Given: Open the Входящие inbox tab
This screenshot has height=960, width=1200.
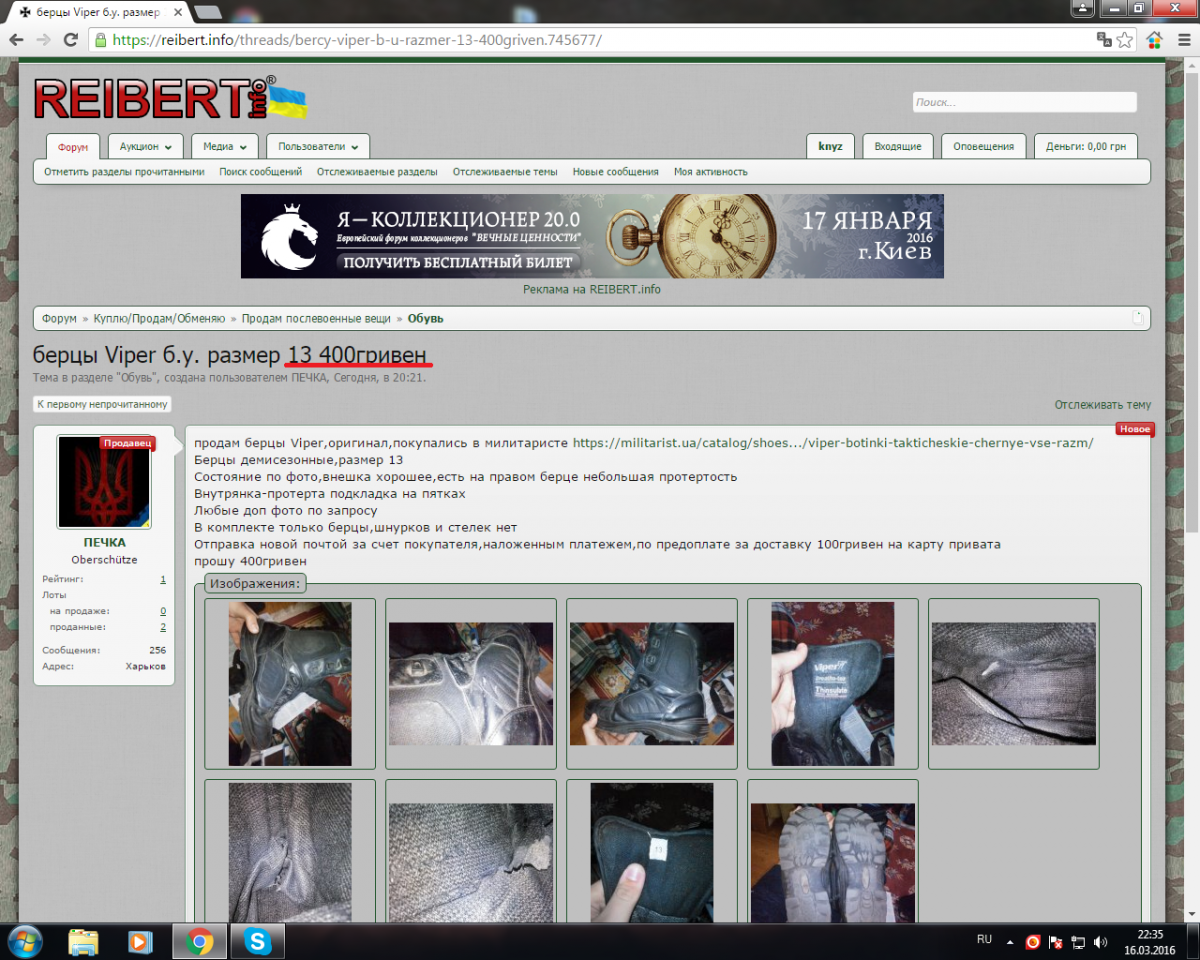Looking at the screenshot, I should click(x=898, y=146).
